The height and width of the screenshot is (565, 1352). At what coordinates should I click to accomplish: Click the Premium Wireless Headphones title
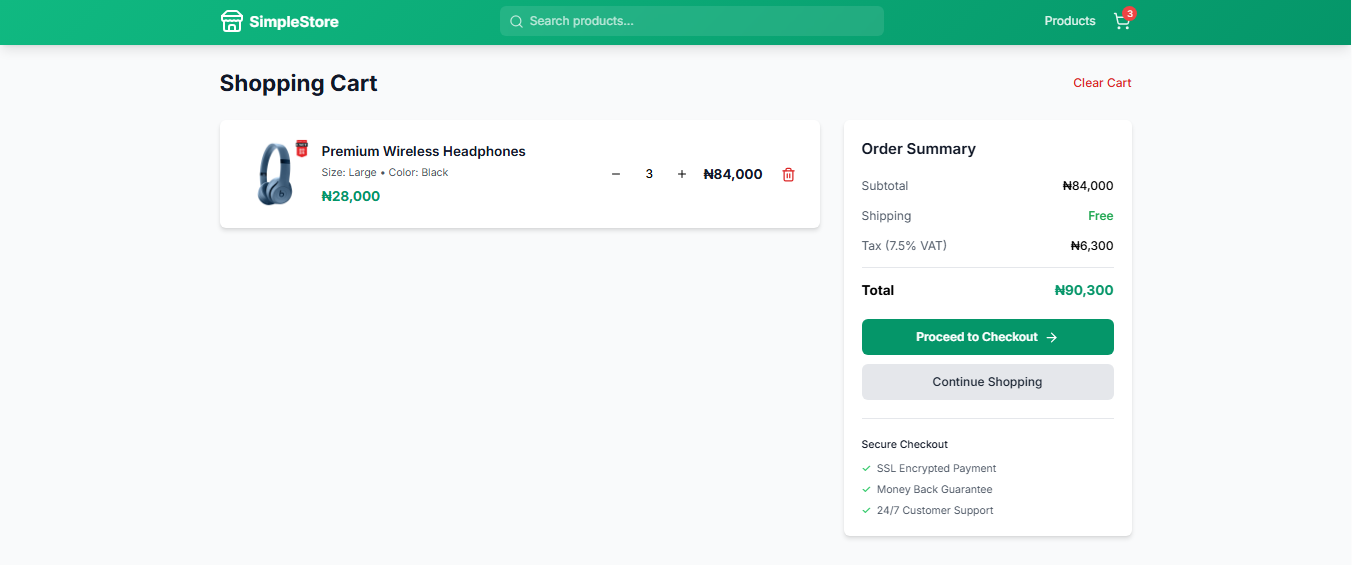tap(423, 151)
